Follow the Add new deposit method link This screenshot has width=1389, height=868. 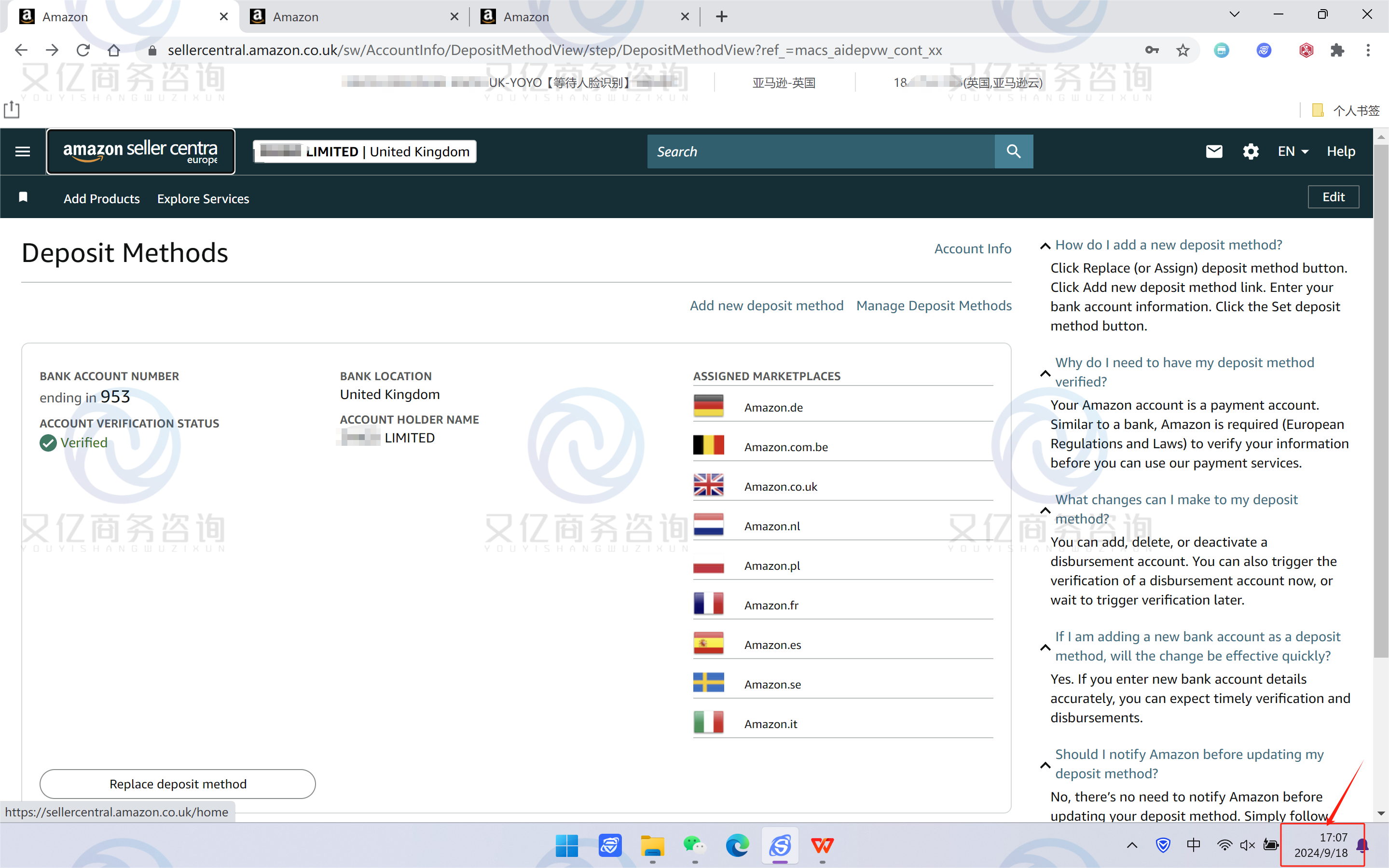[766, 305]
